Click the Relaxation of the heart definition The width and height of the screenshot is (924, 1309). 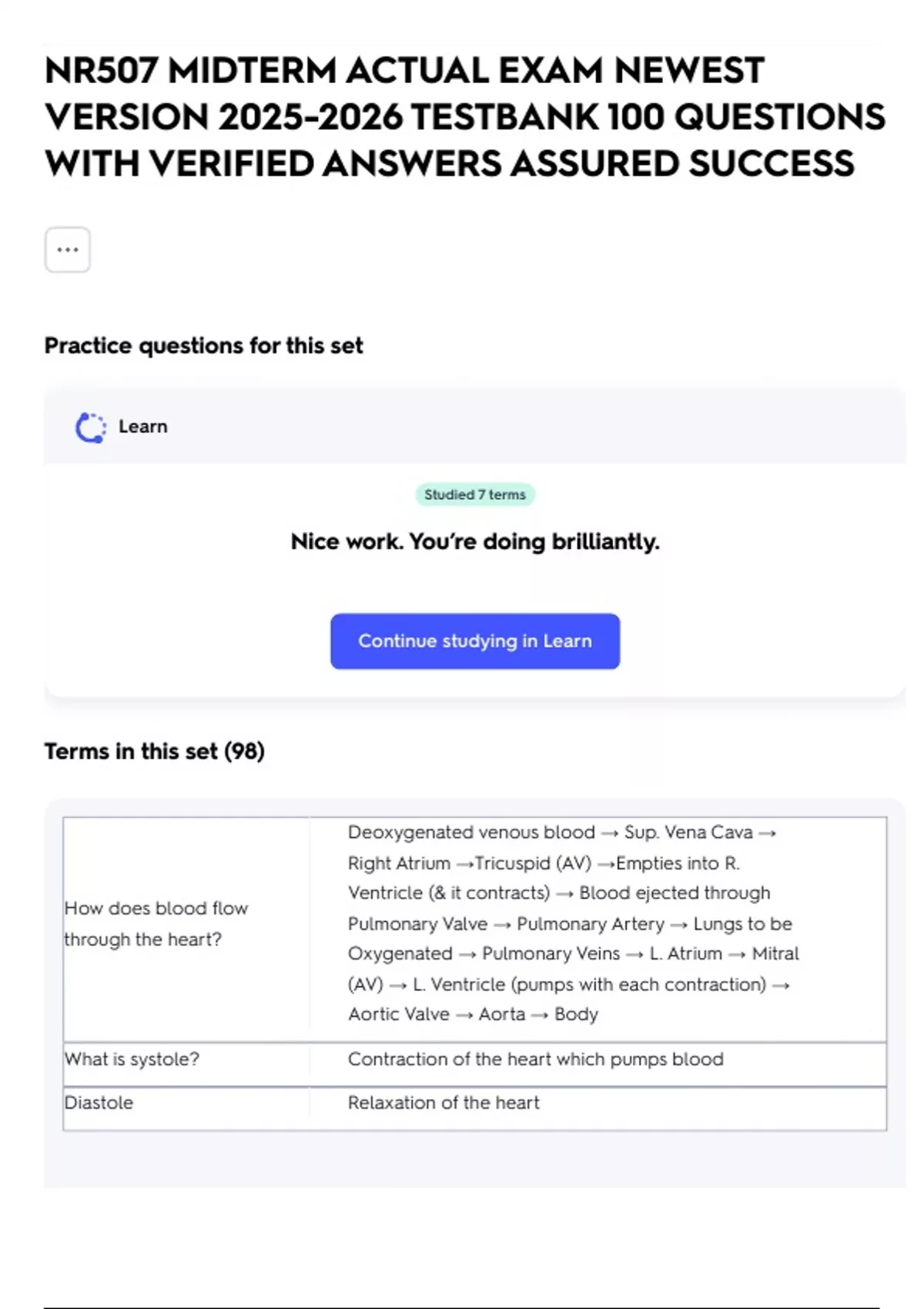(444, 1103)
